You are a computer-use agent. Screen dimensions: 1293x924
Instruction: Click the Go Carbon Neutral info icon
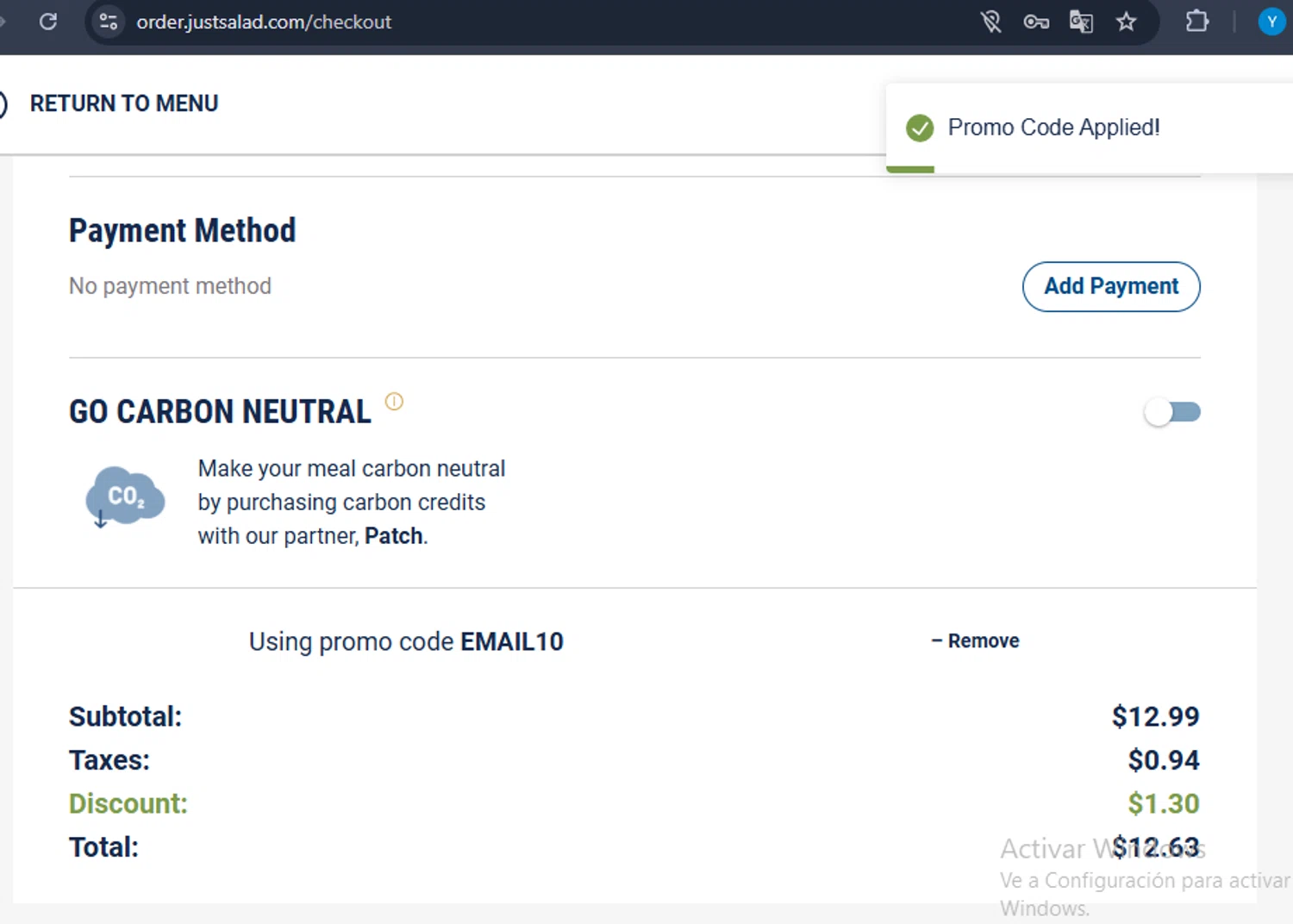click(x=394, y=402)
